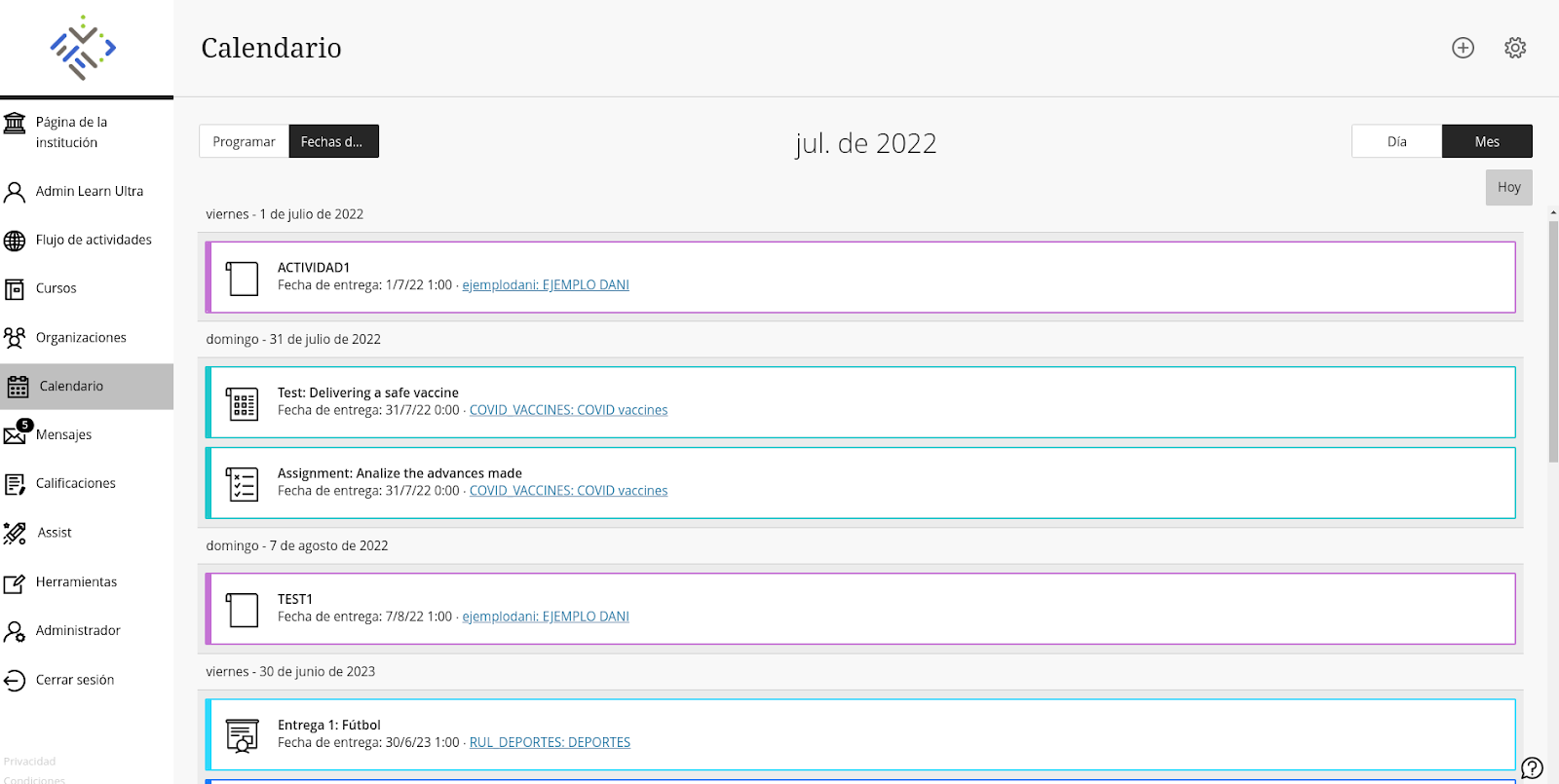
Task: Open calendar settings gear icon
Action: click(x=1515, y=48)
